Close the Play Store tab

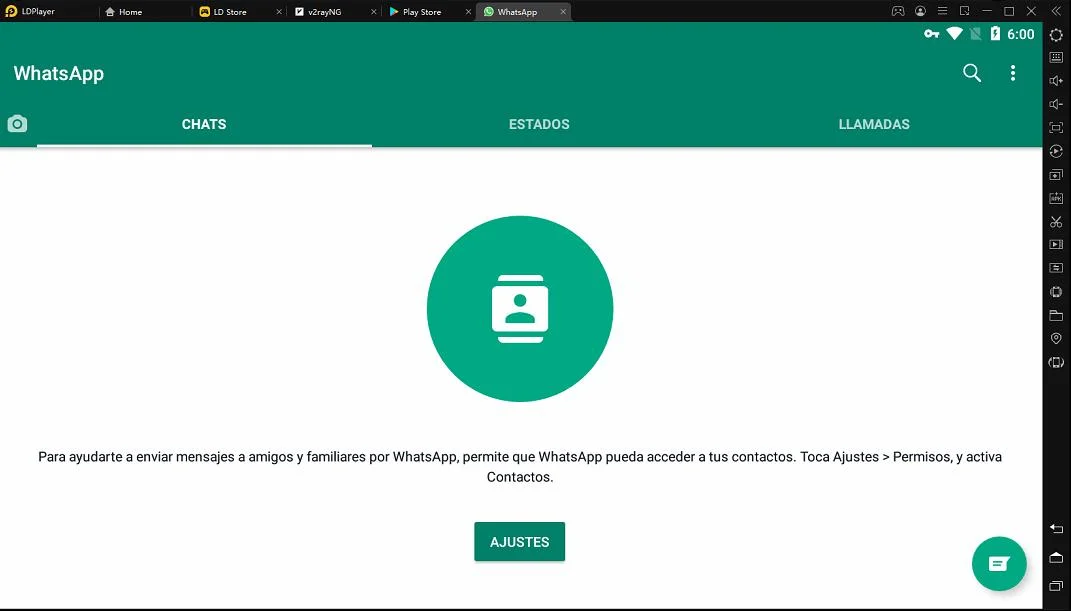468,12
